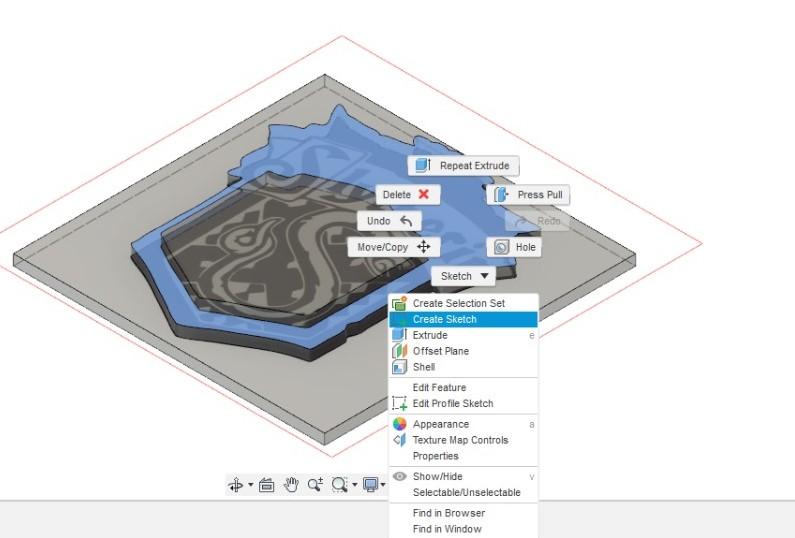This screenshot has height=538, width=795.
Task: Select Shell in the context menu
Action: tap(463, 367)
